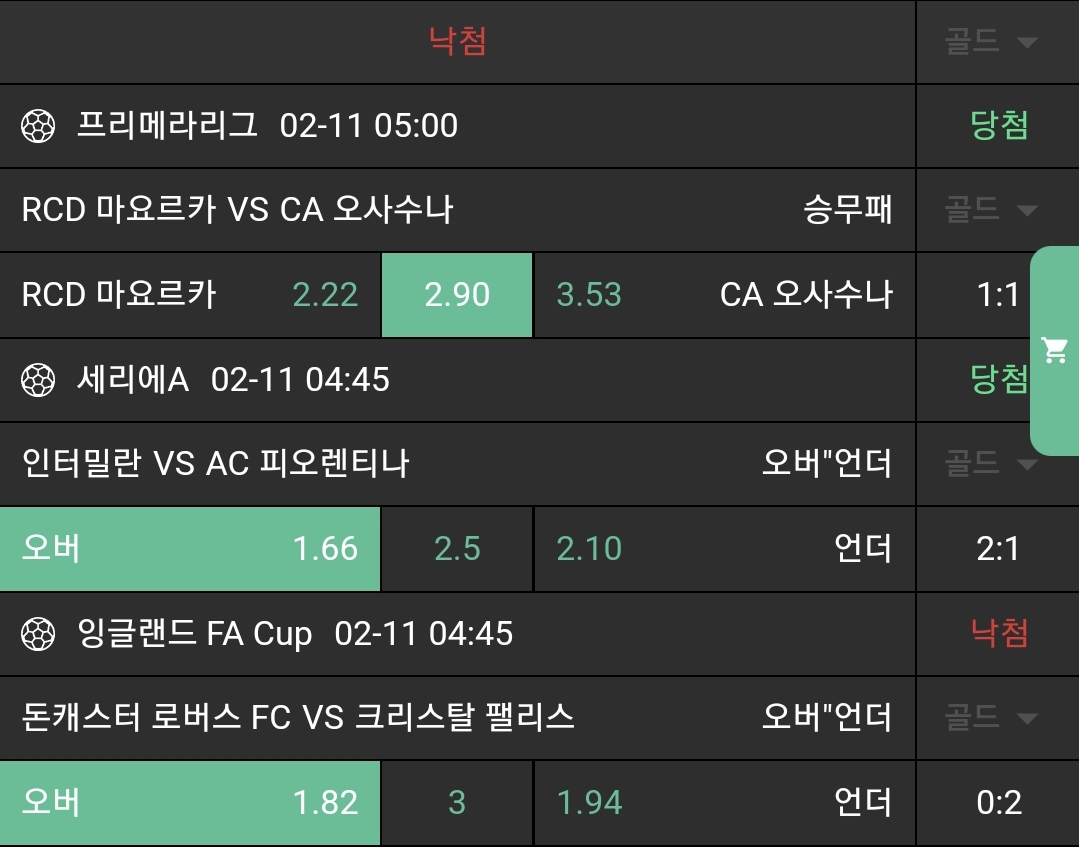Open the 골드 dropdown for the 돈캐스터 match

tap(991, 717)
